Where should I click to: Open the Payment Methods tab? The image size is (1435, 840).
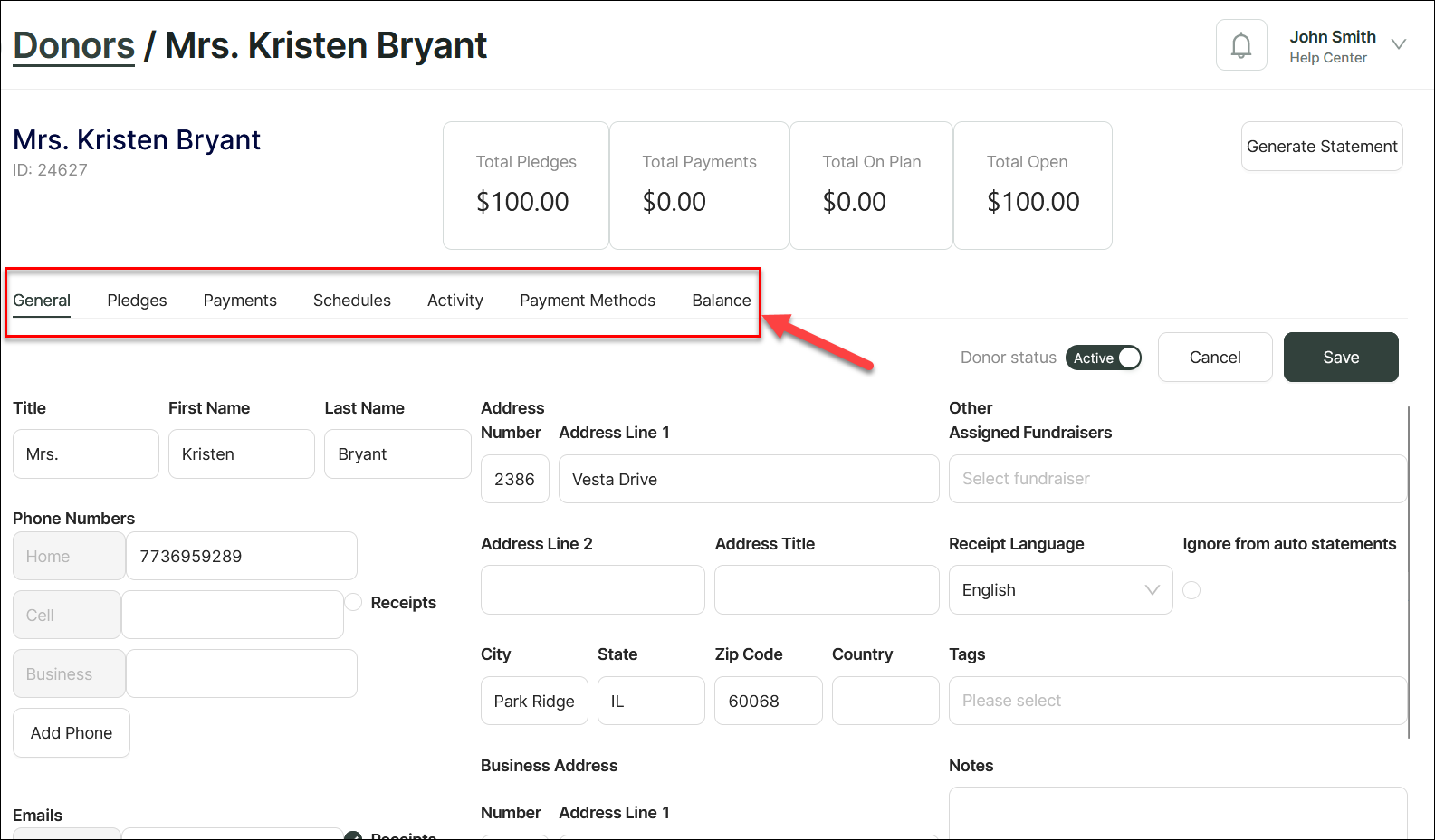[587, 301]
